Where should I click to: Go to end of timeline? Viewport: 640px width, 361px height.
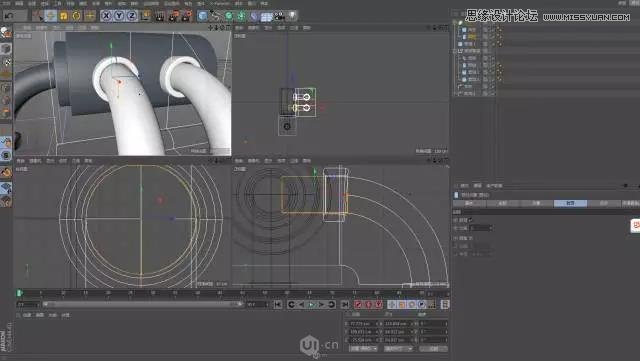tap(345, 304)
